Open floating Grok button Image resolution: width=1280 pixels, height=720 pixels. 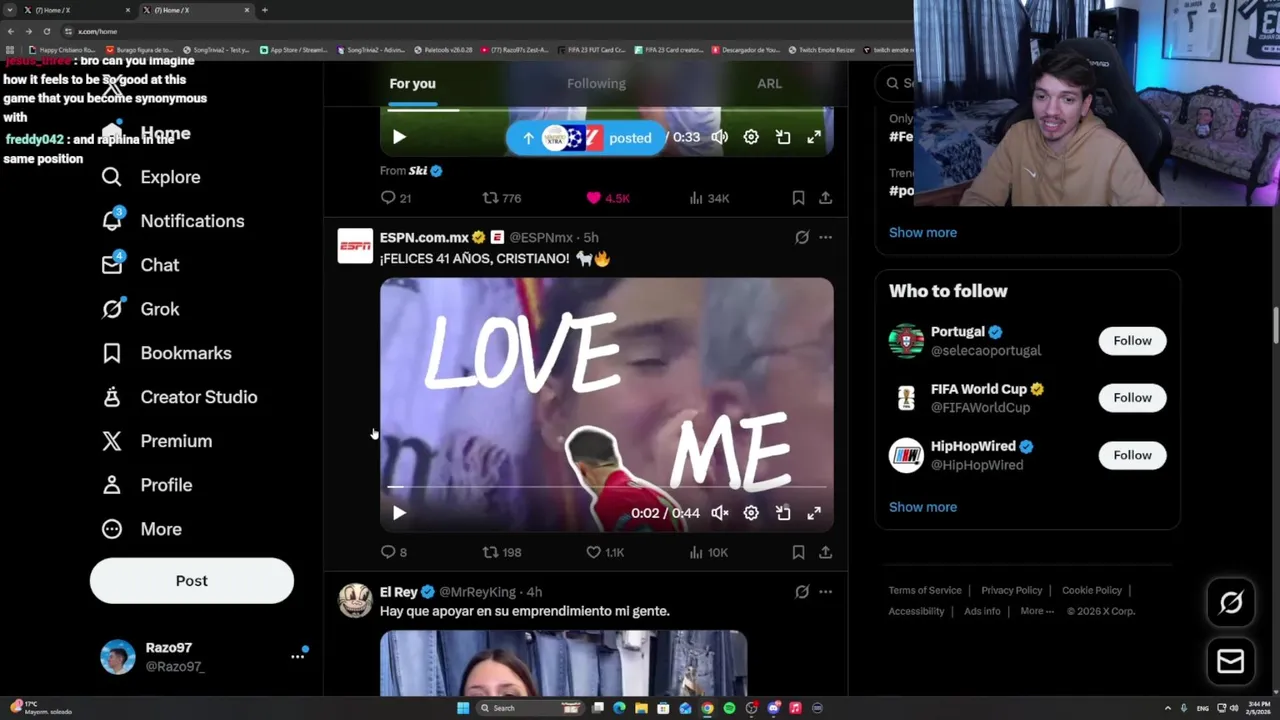pyautogui.click(x=1231, y=602)
